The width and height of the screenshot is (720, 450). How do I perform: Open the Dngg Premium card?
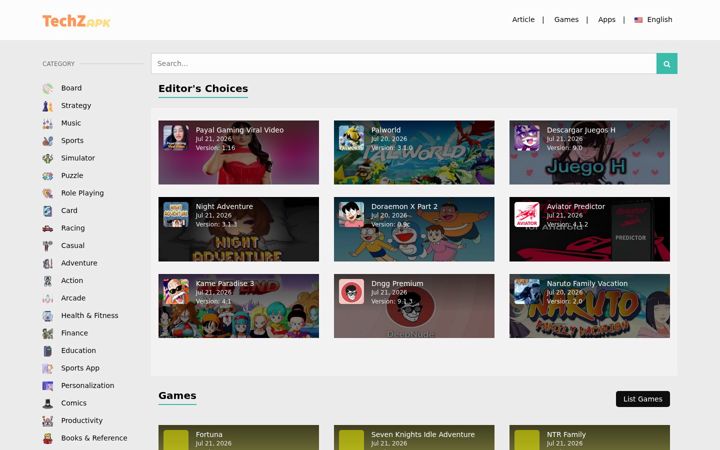(x=414, y=306)
